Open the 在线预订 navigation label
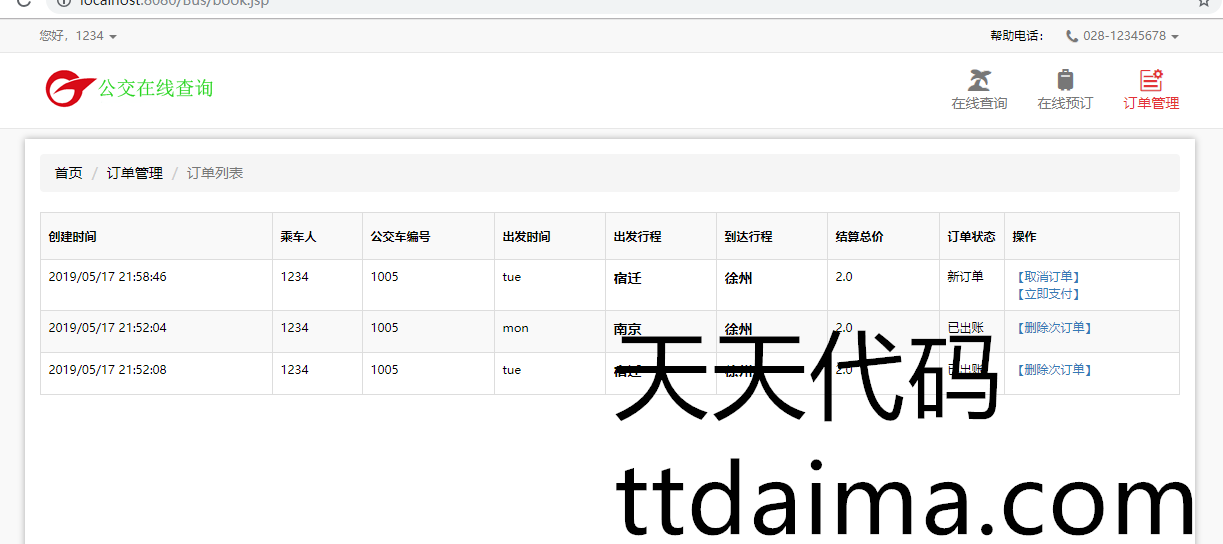The width and height of the screenshot is (1223, 544). [x=1065, y=103]
